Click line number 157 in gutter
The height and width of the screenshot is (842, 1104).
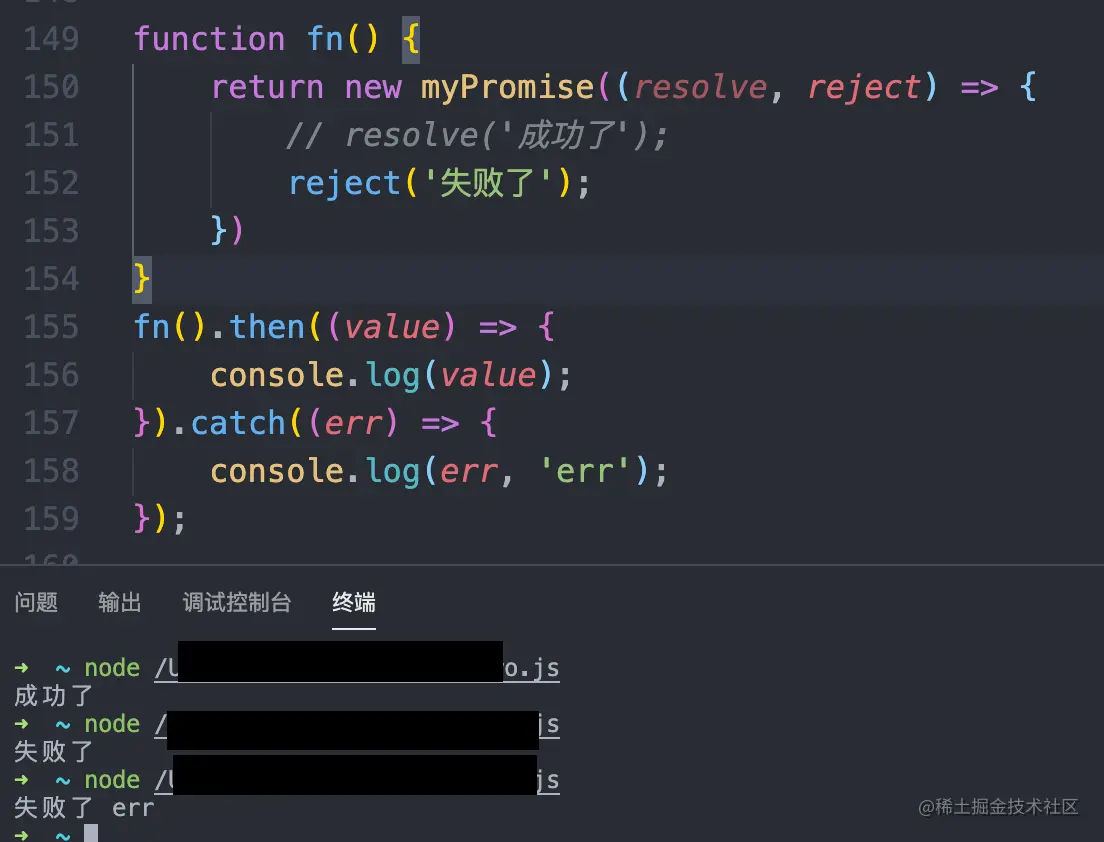(x=51, y=422)
